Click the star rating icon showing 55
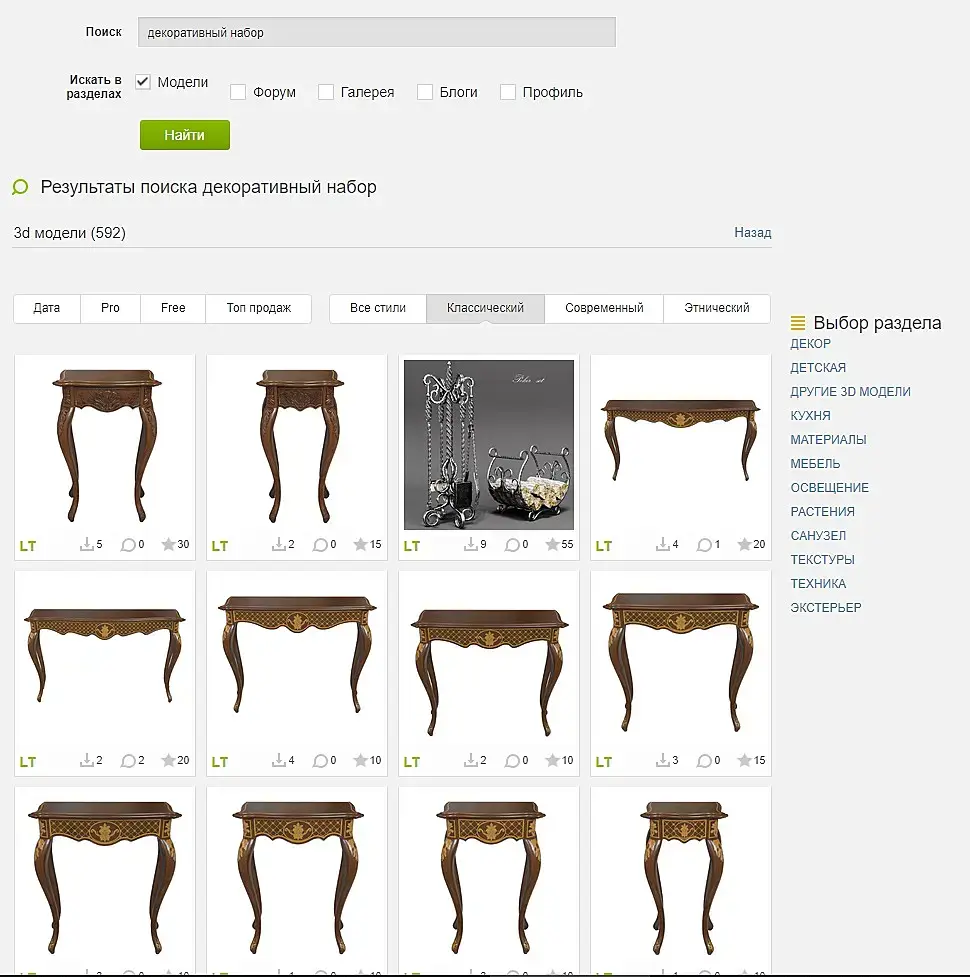Image resolution: width=970 pixels, height=977 pixels. click(x=552, y=545)
